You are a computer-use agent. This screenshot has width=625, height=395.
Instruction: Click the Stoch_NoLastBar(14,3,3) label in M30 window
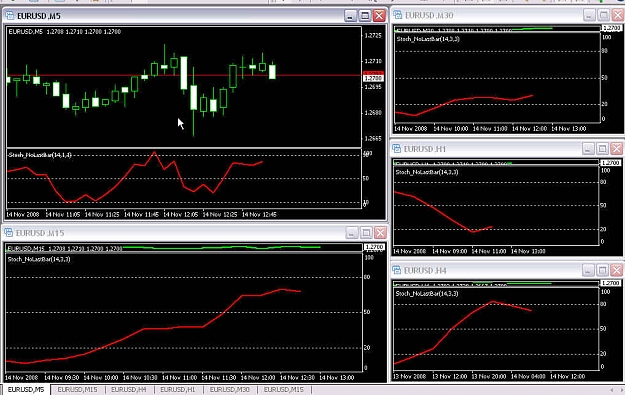[428, 39]
